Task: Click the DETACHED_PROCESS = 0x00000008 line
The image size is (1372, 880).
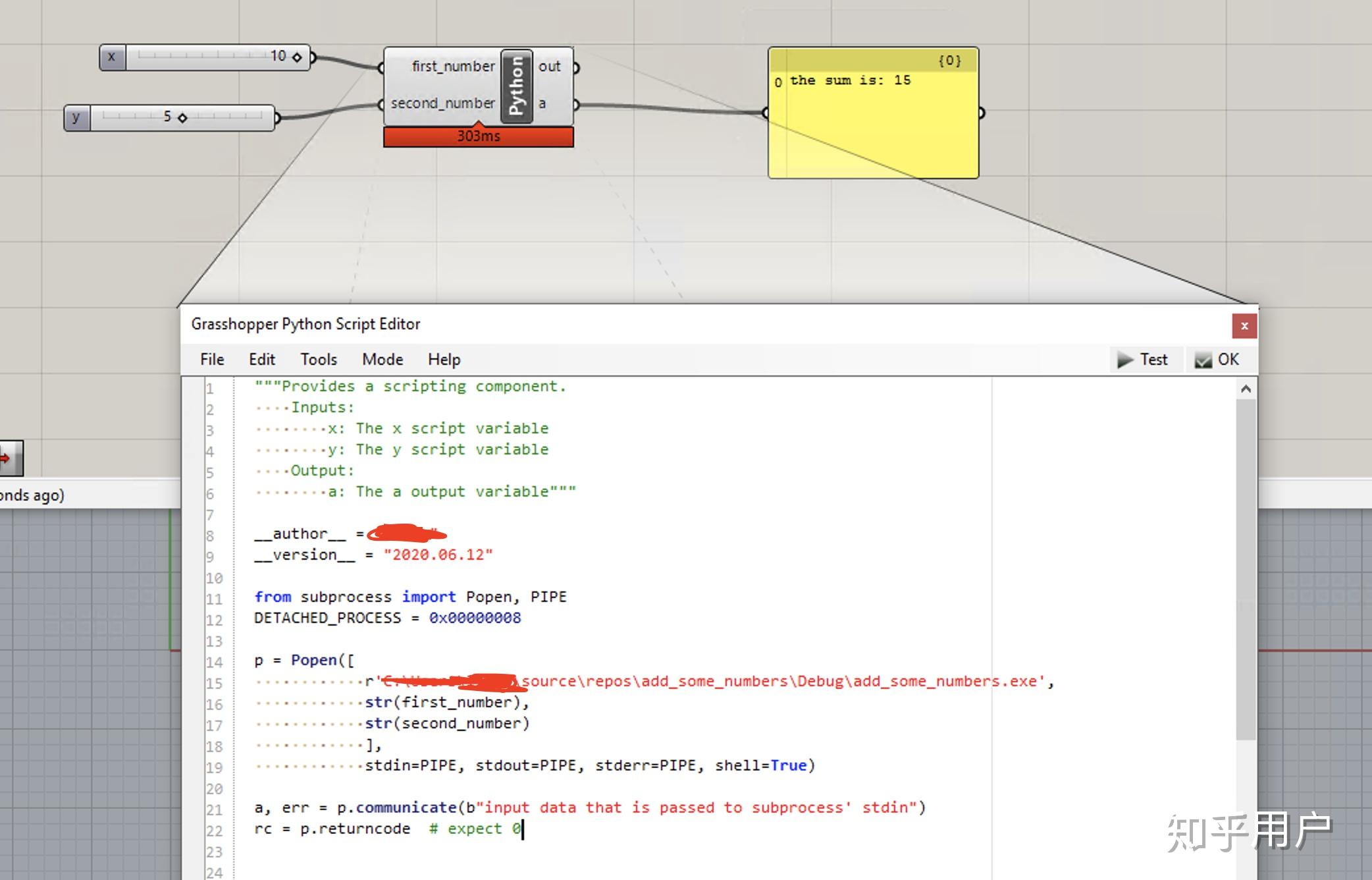Action: [x=387, y=619]
